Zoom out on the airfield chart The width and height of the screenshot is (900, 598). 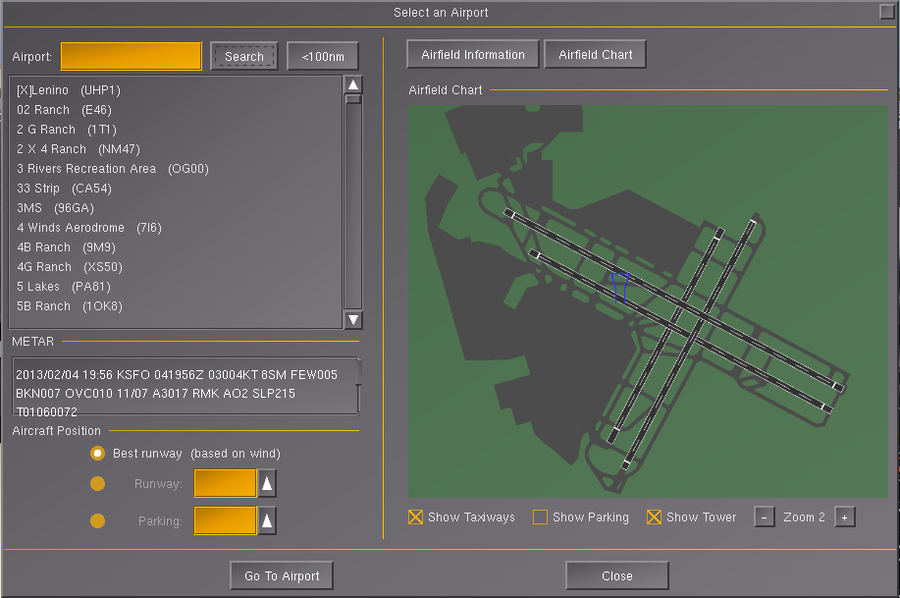[764, 517]
